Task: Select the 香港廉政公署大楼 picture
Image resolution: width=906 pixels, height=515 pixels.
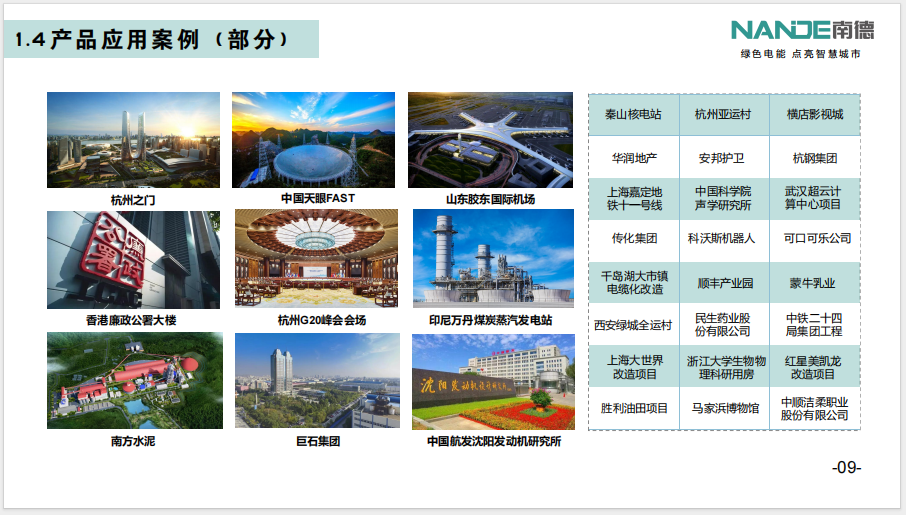Action: click(x=133, y=259)
